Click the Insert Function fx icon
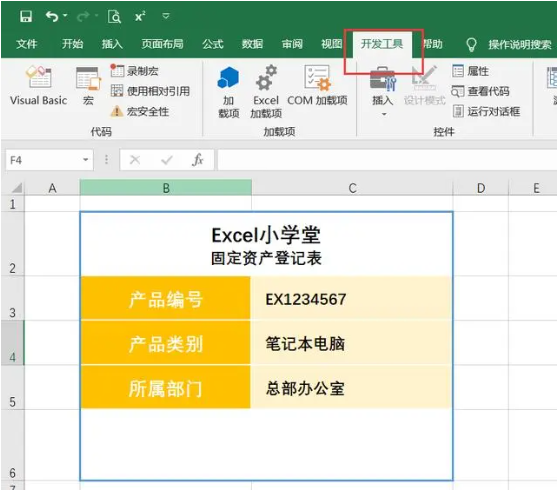 [x=198, y=160]
